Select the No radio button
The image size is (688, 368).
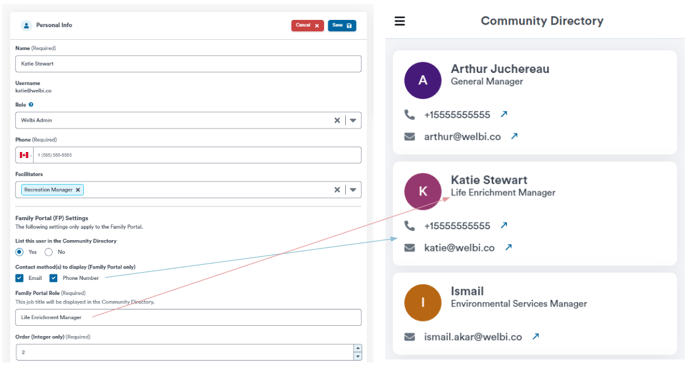coord(49,252)
